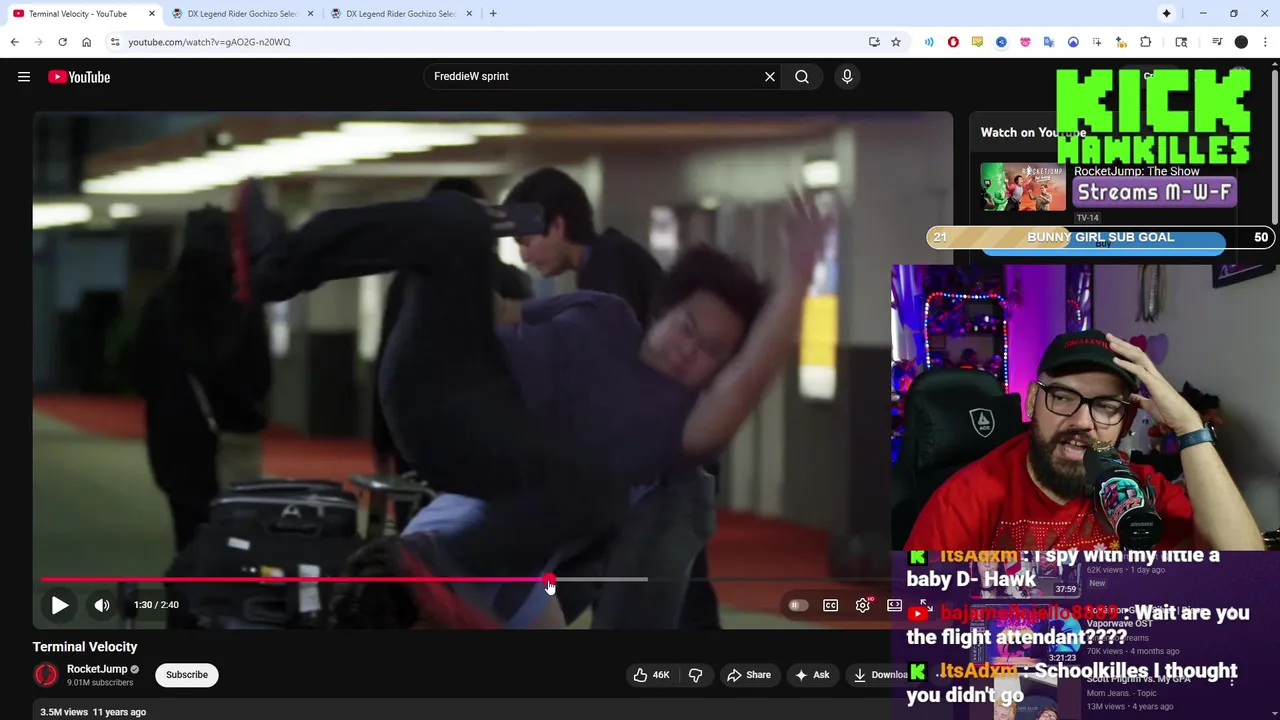The image size is (1280, 720).
Task: Seek by clicking the red progress bar
Action: [295, 579]
